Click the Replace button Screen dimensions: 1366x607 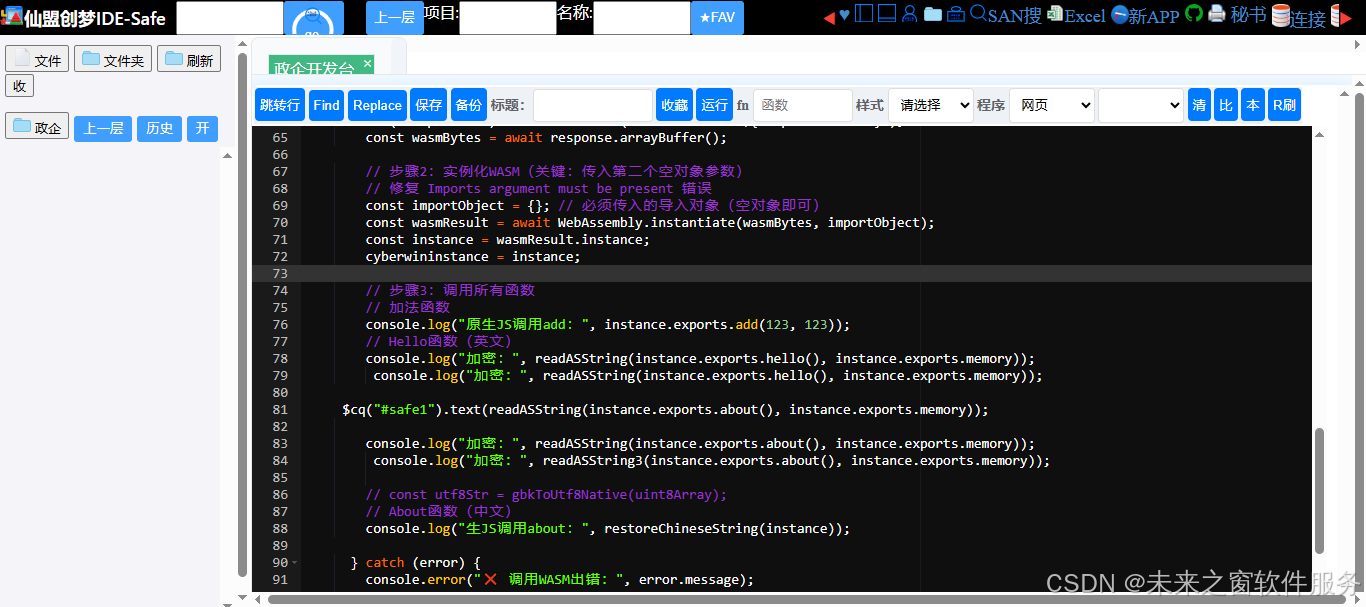[x=377, y=105]
